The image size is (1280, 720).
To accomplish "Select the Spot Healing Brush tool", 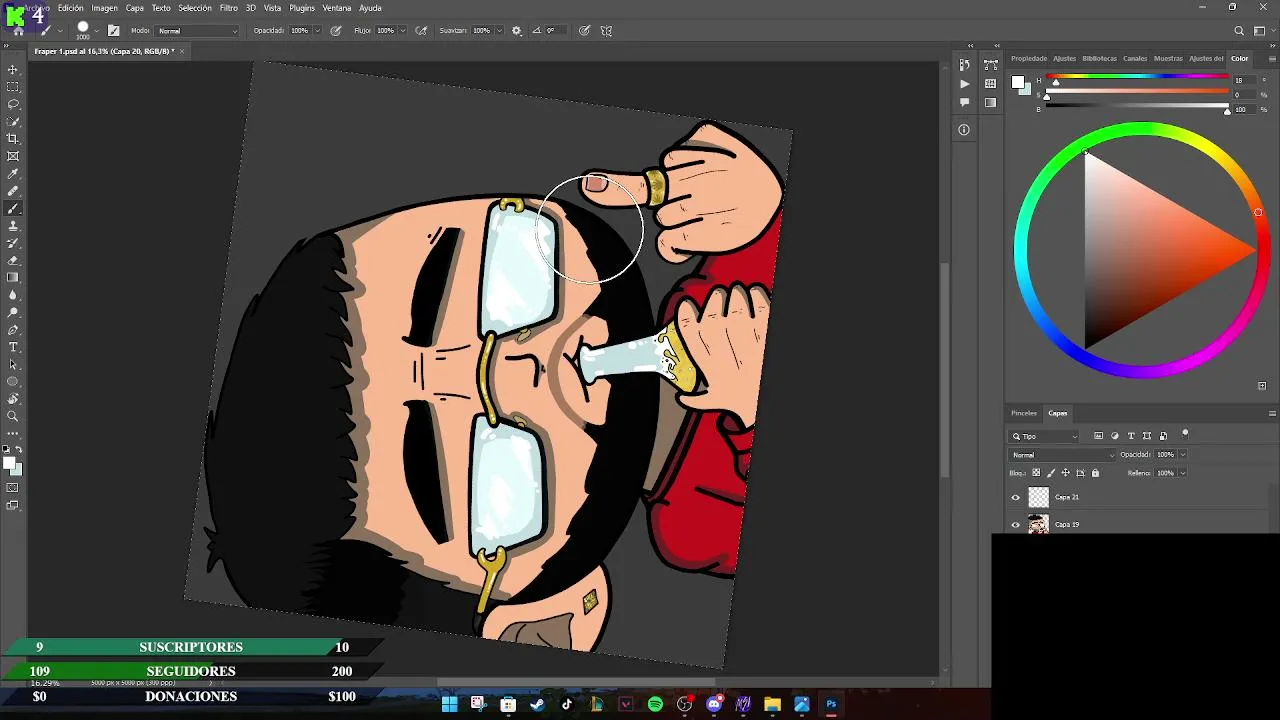I will (x=13, y=191).
